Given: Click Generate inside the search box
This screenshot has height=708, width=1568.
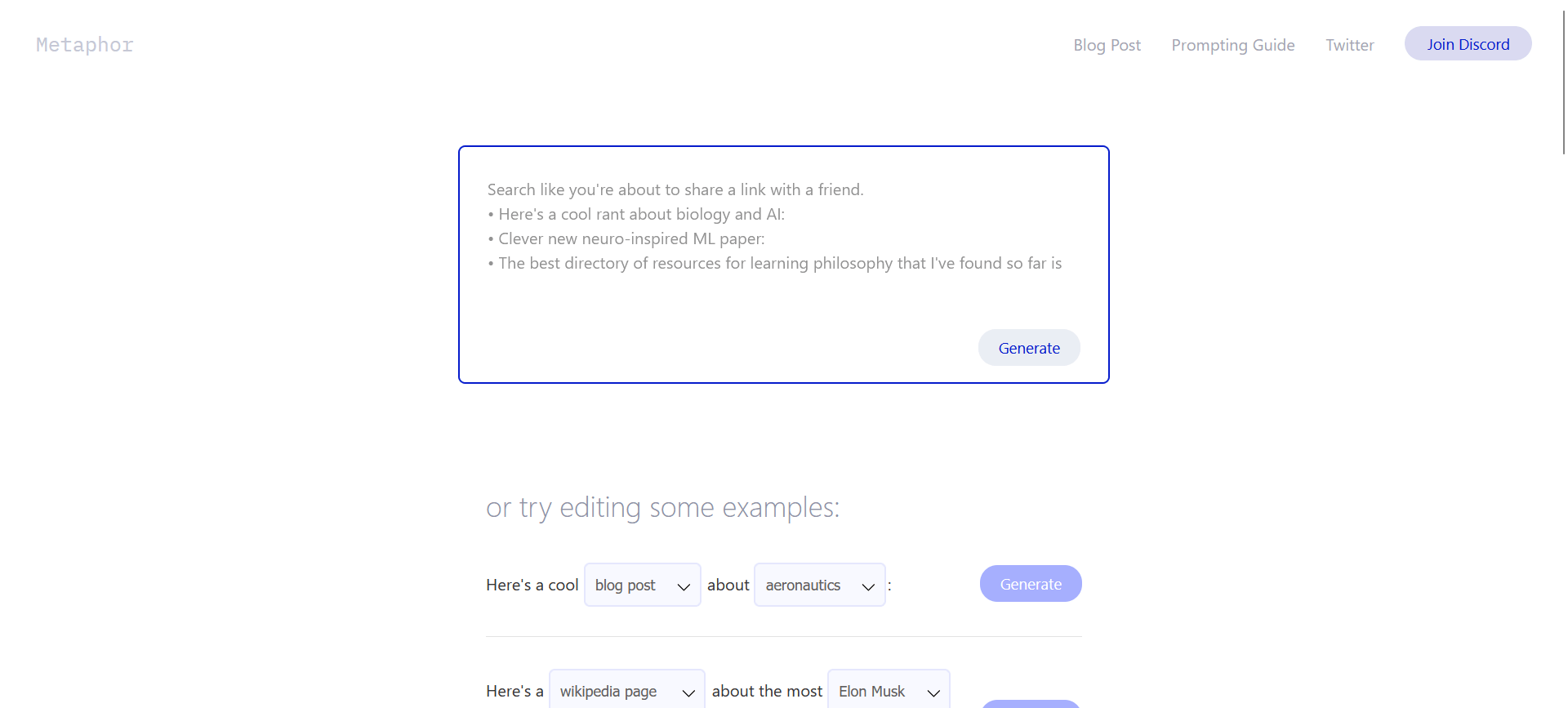Looking at the screenshot, I should (x=1029, y=348).
